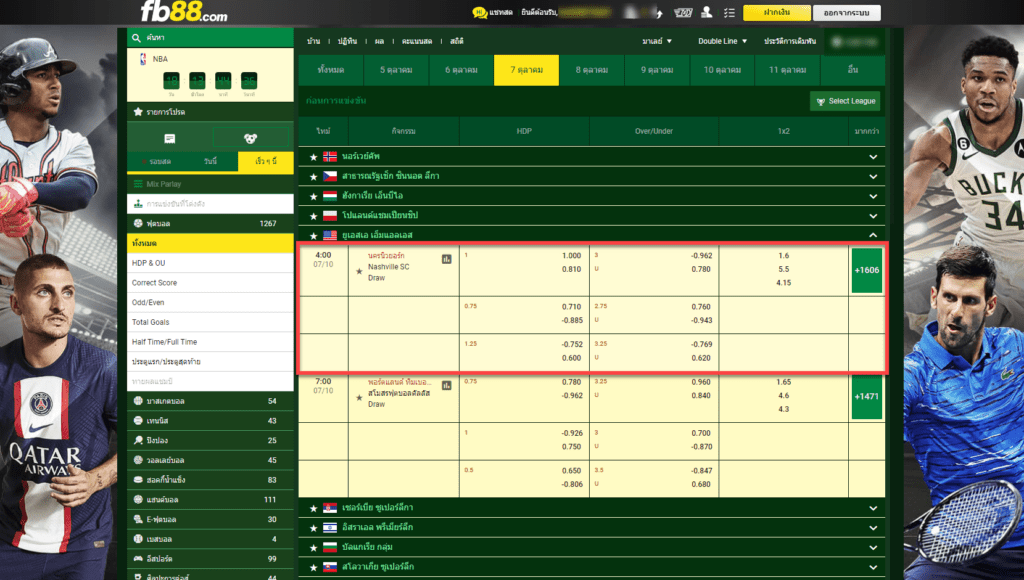The height and width of the screenshot is (580, 1024).
Task: Toggle favorite star for Norway league
Action: click(313, 157)
